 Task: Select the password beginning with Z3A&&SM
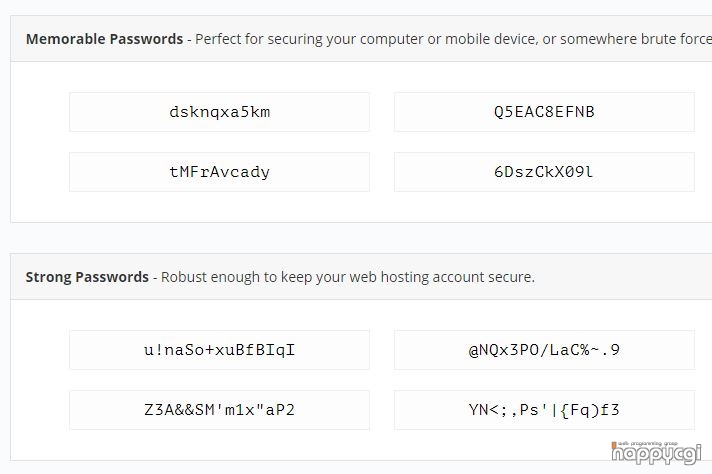pos(219,410)
